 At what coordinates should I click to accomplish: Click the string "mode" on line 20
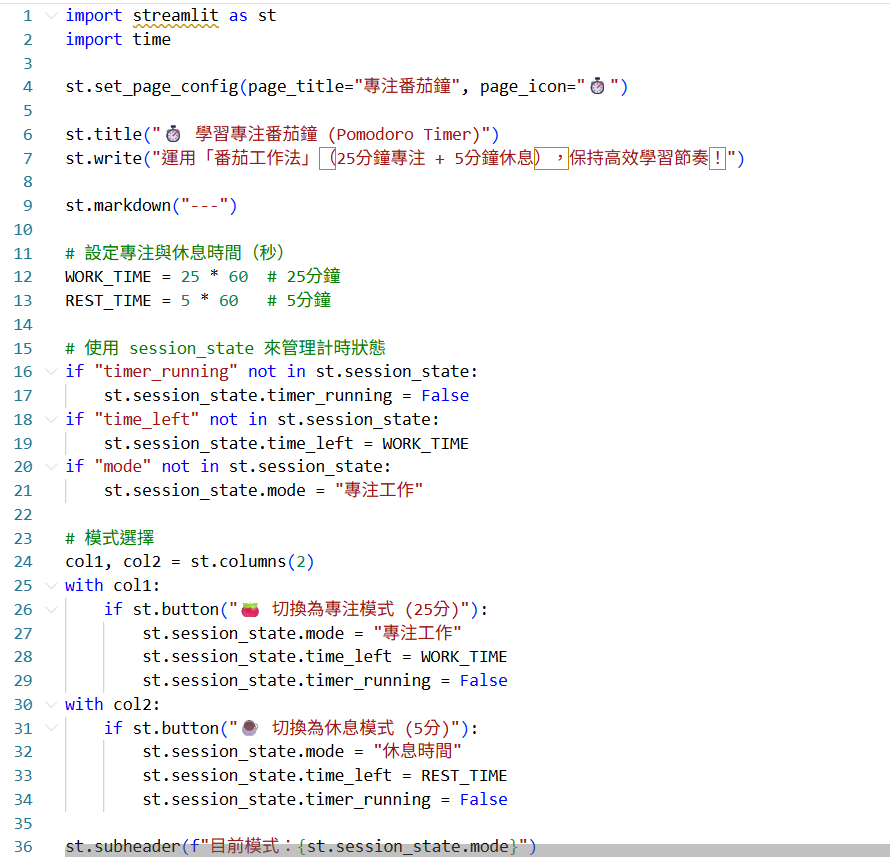coord(123,467)
